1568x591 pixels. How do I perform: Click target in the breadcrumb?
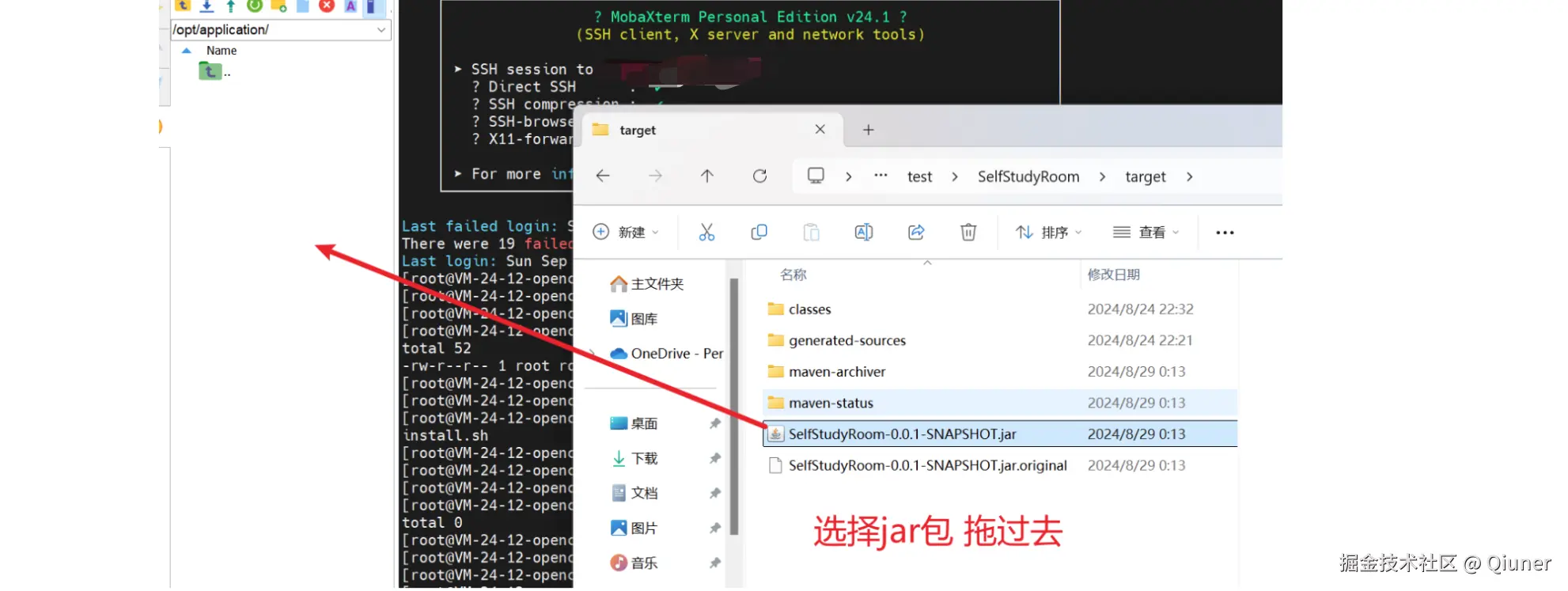tap(1146, 176)
